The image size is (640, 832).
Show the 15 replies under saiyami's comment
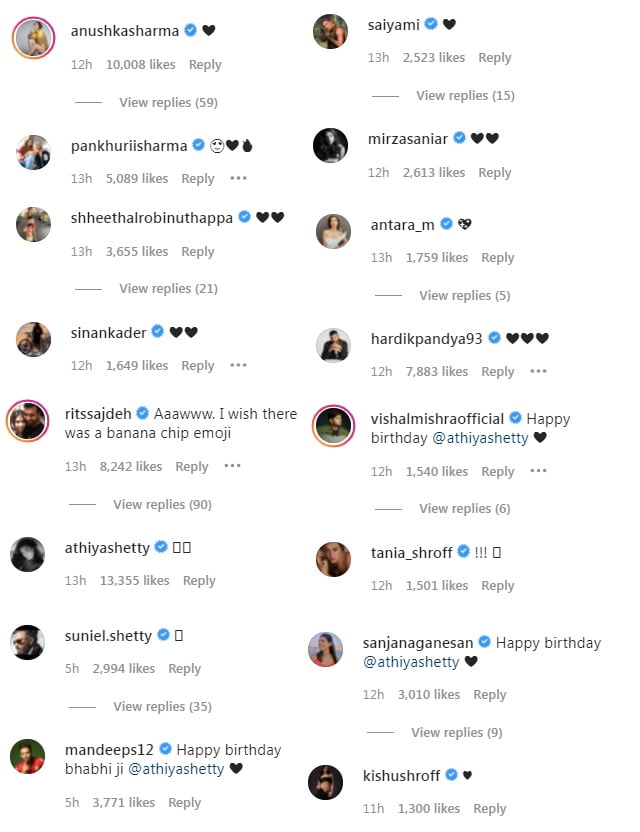[x=465, y=96]
